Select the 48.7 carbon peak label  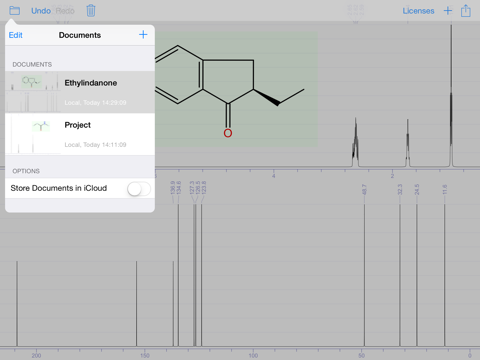click(x=364, y=189)
